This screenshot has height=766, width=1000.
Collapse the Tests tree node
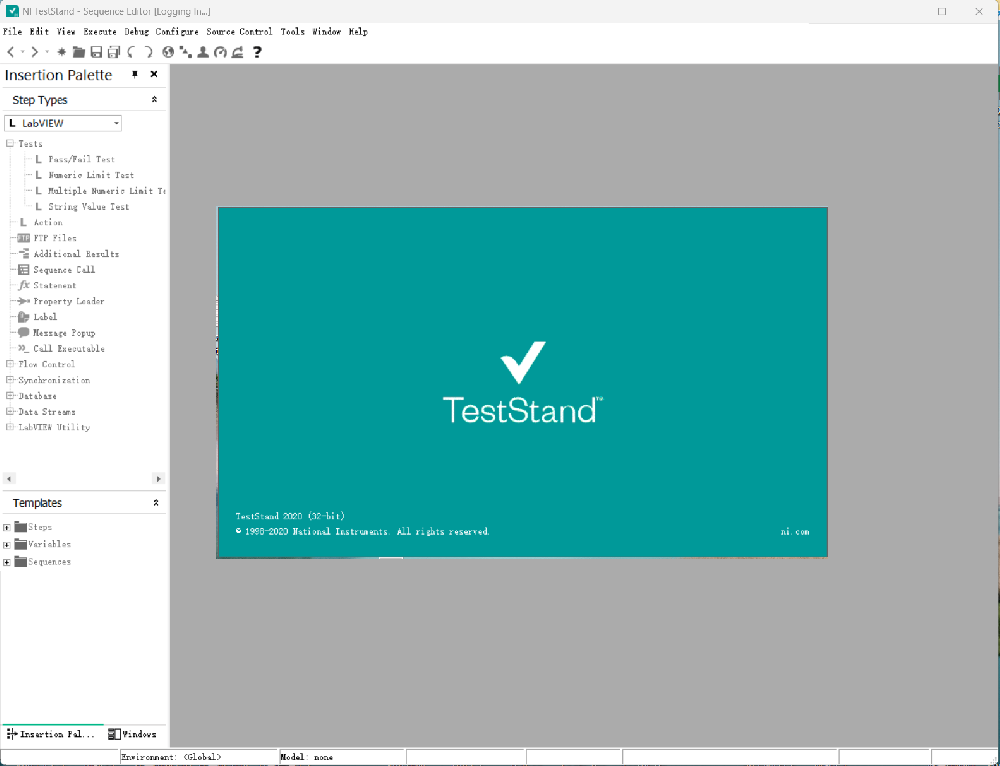[10, 144]
